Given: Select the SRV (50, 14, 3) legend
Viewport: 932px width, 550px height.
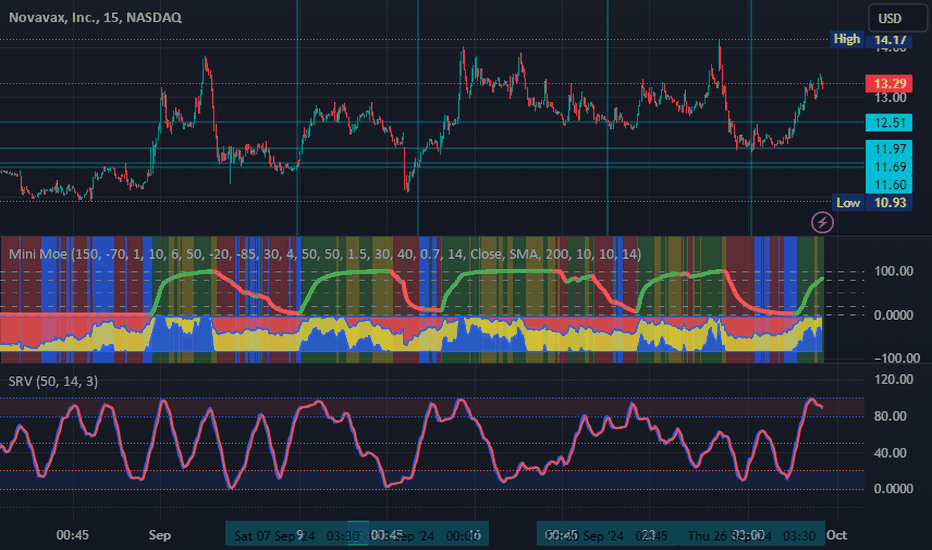Looking at the screenshot, I should (x=53, y=381).
